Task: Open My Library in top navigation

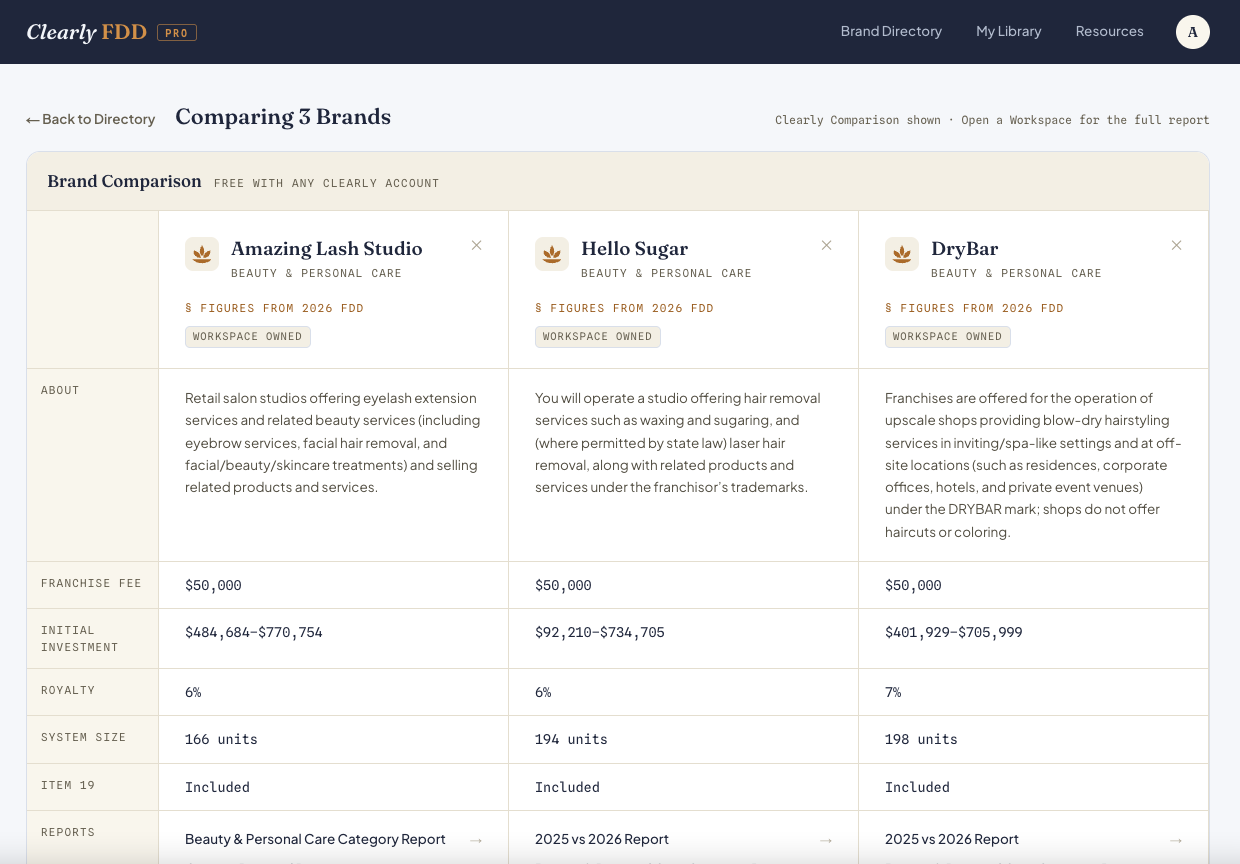Action: coord(1008,32)
